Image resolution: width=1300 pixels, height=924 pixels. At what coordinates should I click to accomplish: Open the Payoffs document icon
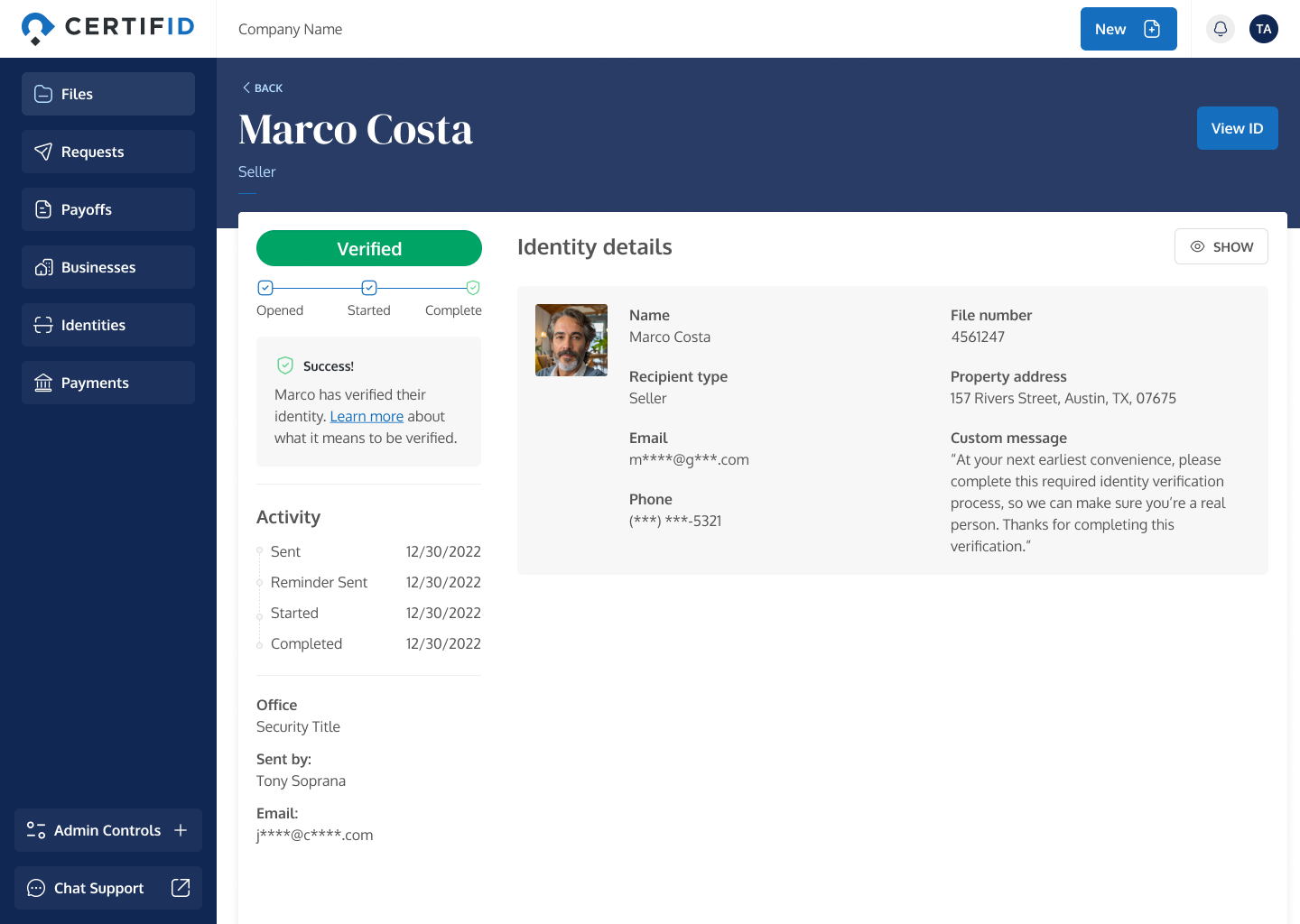42,209
